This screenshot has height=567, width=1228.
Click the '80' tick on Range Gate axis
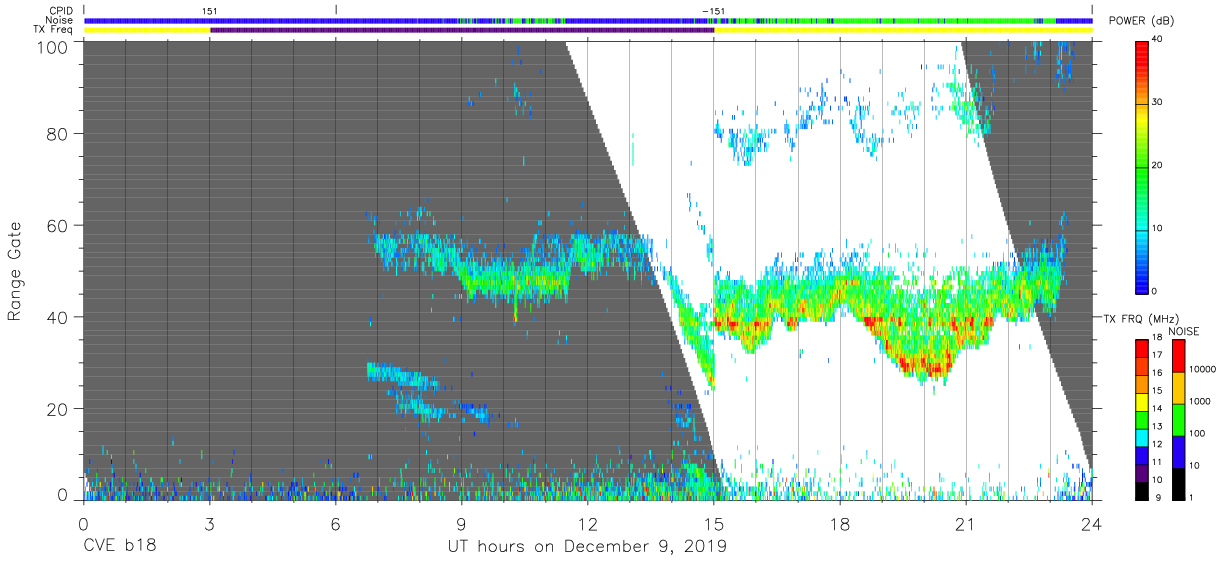(x=55, y=134)
